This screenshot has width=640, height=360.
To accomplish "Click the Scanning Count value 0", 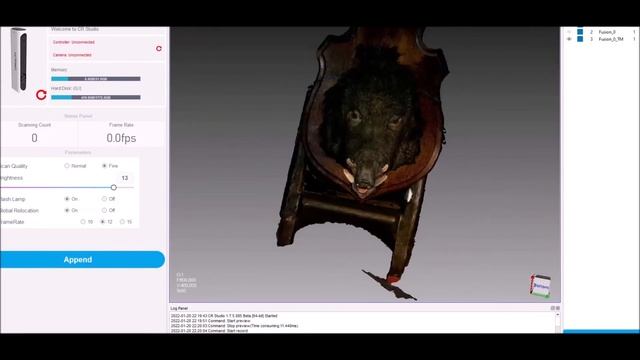I will pyautogui.click(x=34, y=138).
